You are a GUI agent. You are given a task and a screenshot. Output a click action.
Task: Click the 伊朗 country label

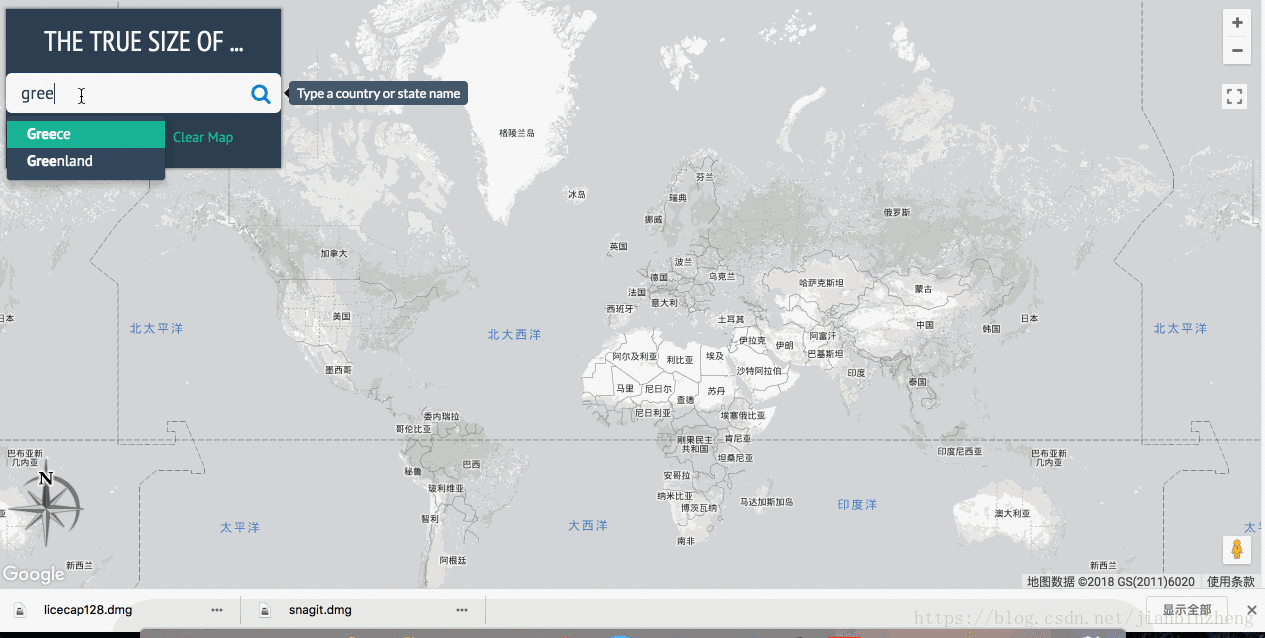784,345
